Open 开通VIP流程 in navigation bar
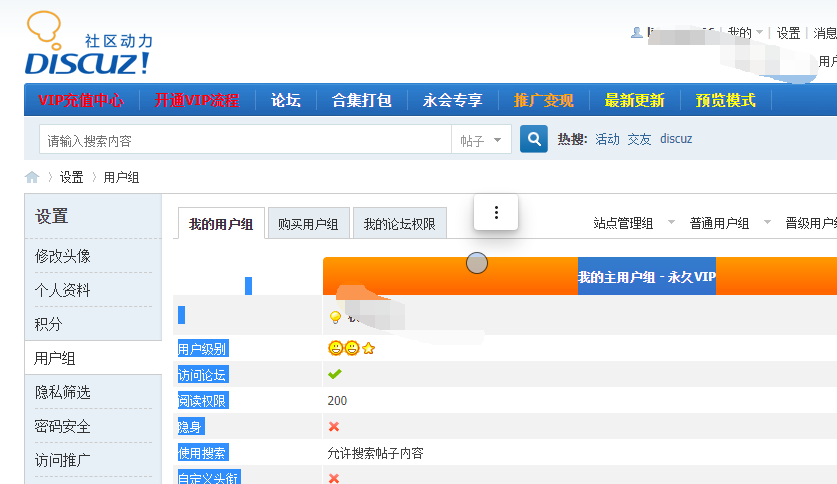Viewport: 837px width, 484px height. [x=197, y=100]
